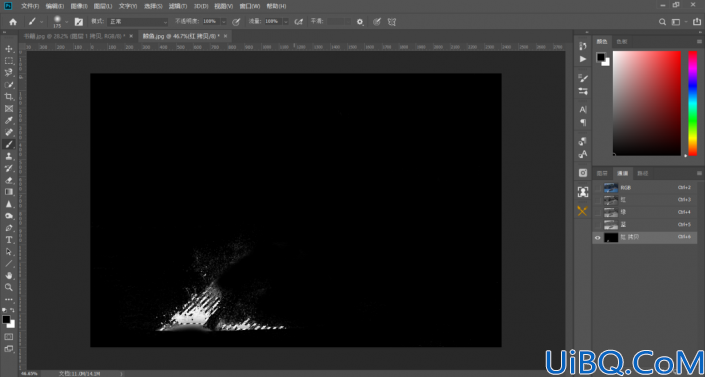
Task: Toggle visibility of RGB channel
Action: [x=598, y=188]
